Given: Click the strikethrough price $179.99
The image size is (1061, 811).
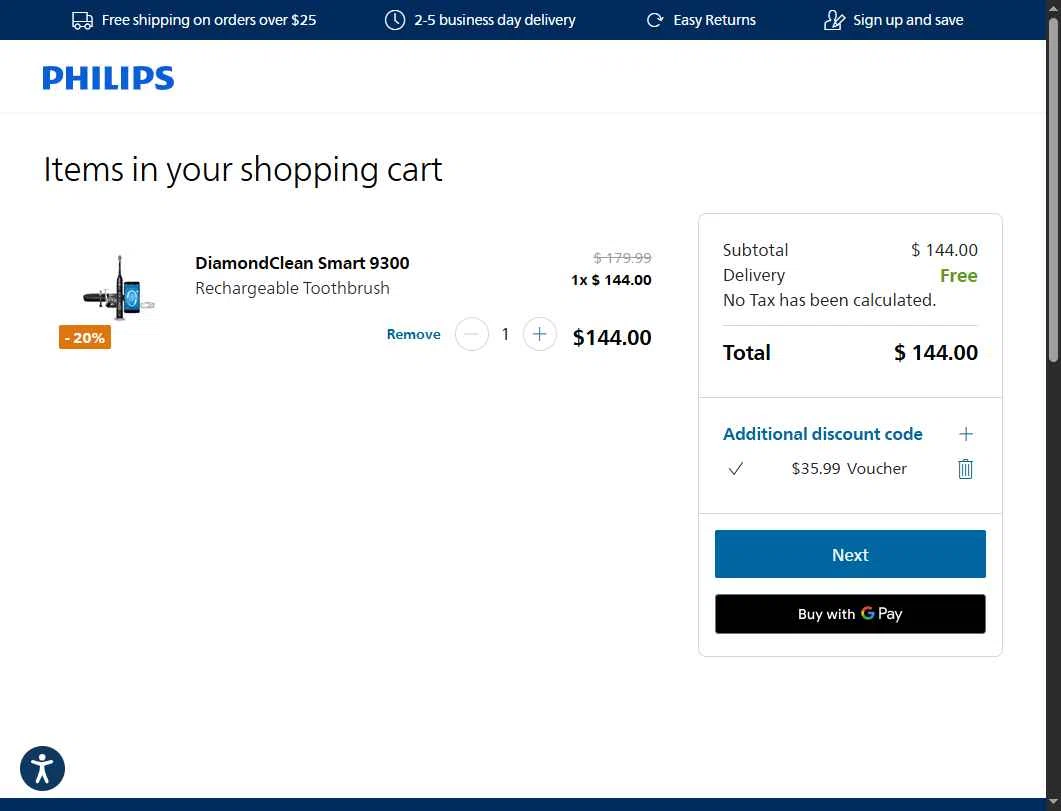Looking at the screenshot, I should coord(622,258).
